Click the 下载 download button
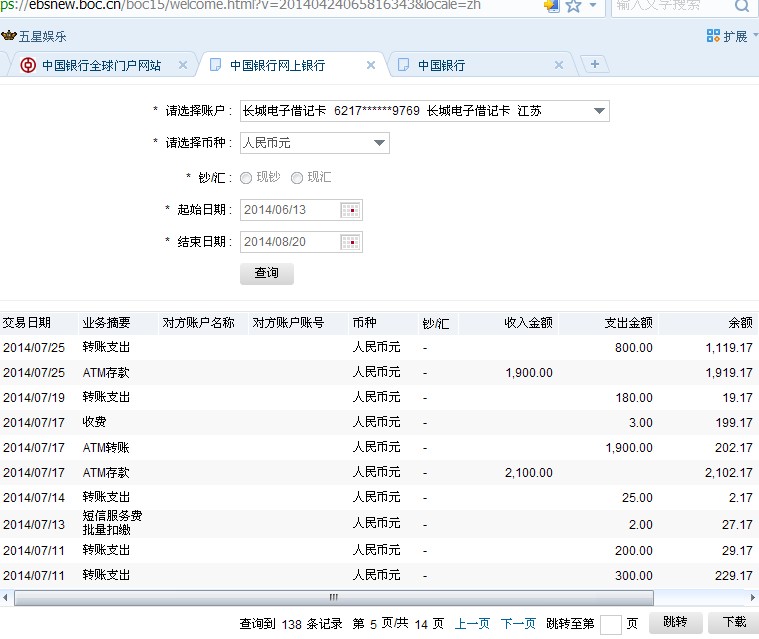Viewport: 759px width, 639px height. (x=733, y=622)
